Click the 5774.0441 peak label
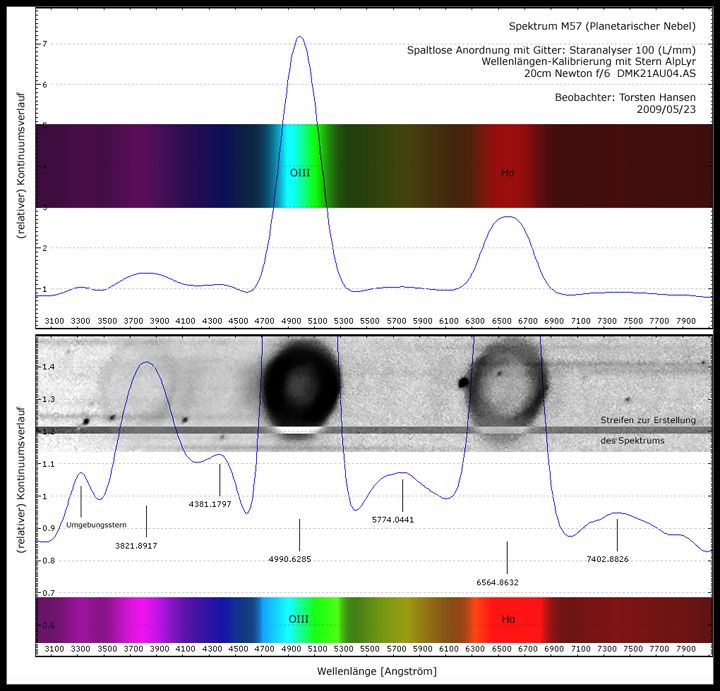The height and width of the screenshot is (691, 720). click(x=393, y=520)
